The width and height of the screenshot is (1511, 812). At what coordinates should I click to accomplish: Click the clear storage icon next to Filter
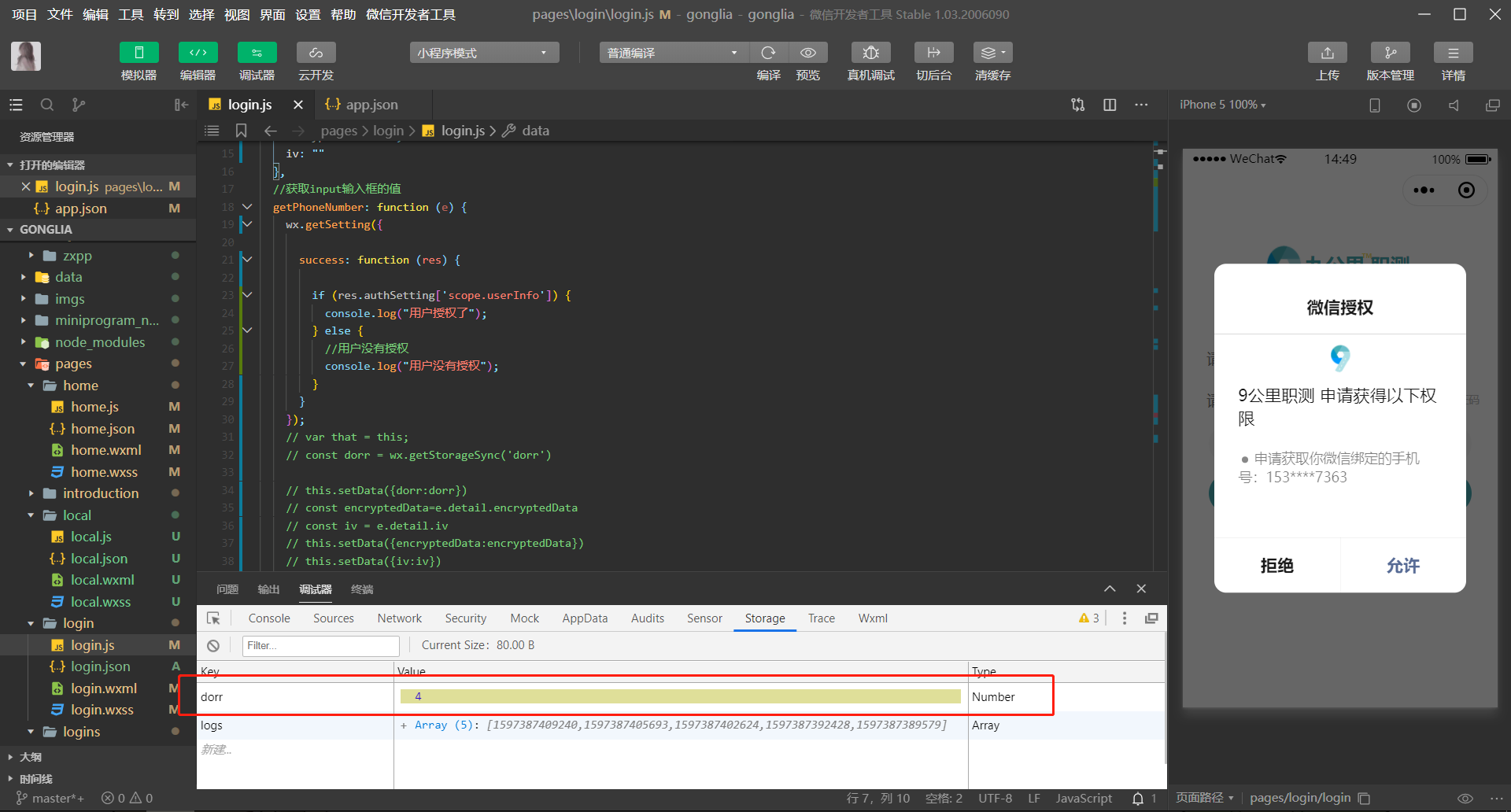click(x=213, y=646)
